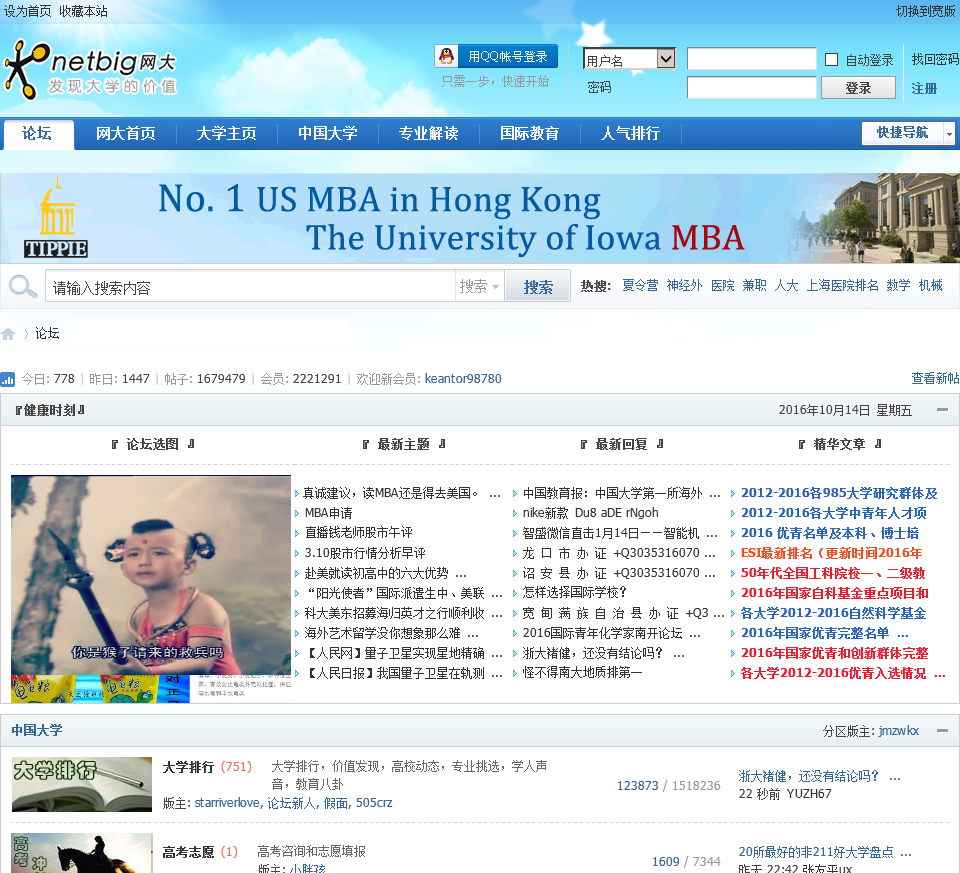Open topic 直播钱老师股市午评

pyautogui.click(x=358, y=533)
